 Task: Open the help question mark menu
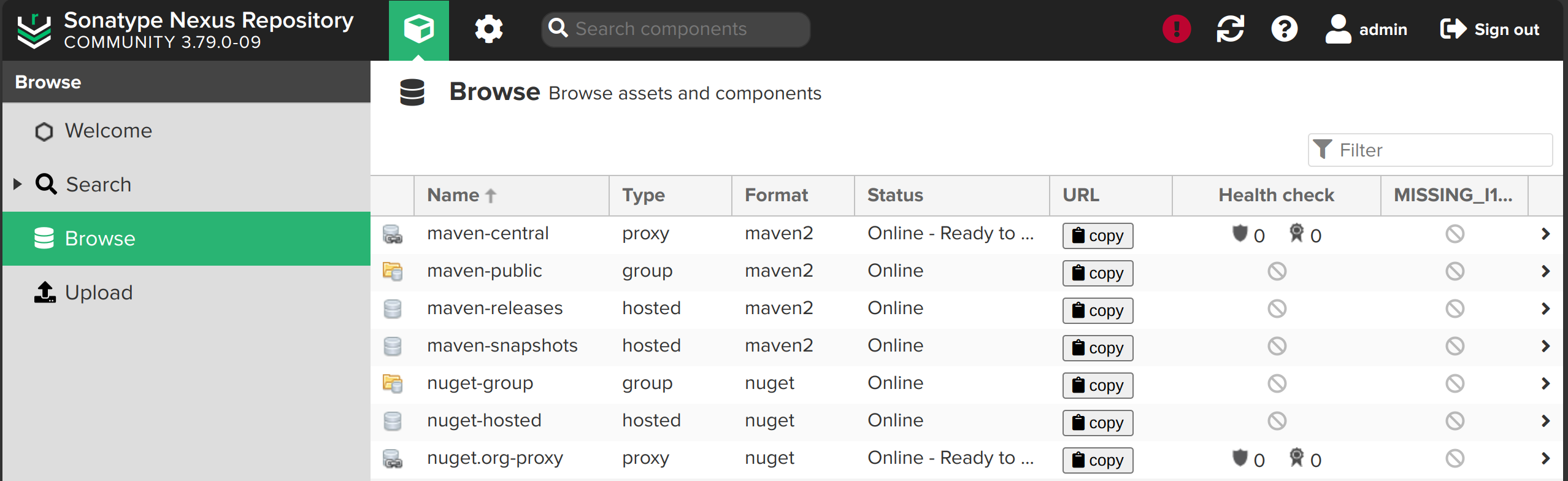point(1285,29)
